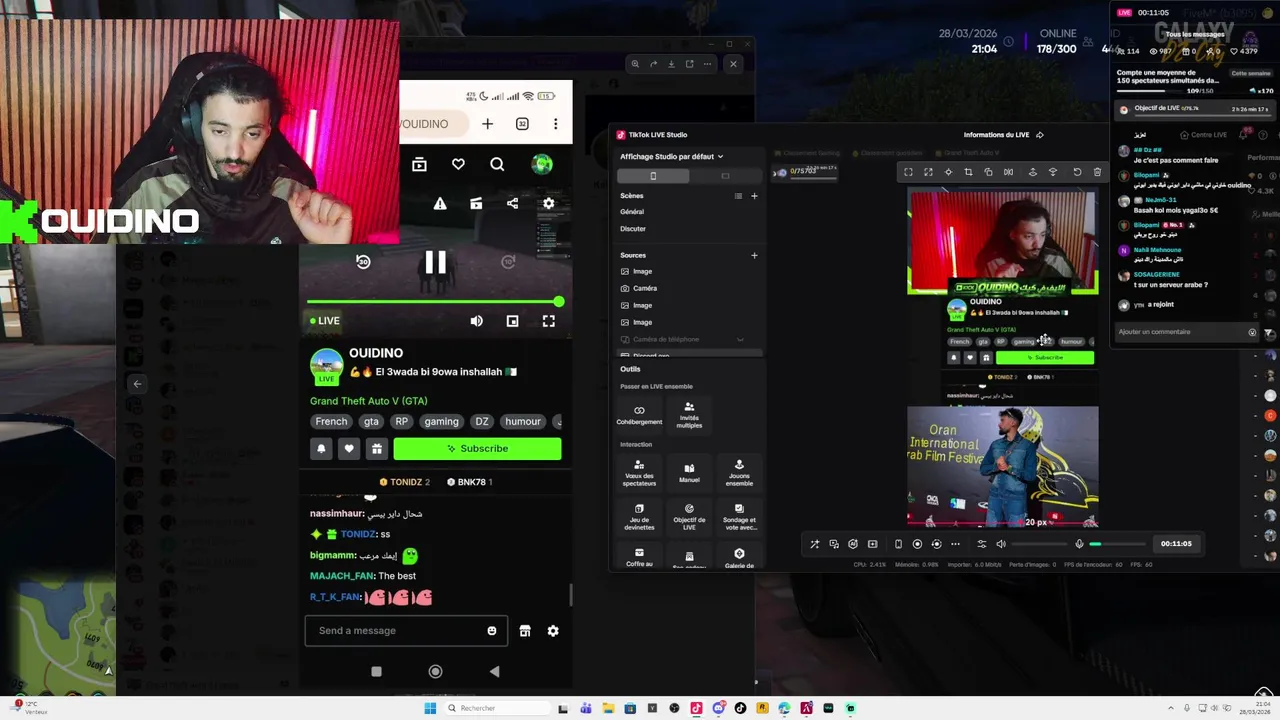
Task: Open the Kick following heart icon
Action: point(458,164)
